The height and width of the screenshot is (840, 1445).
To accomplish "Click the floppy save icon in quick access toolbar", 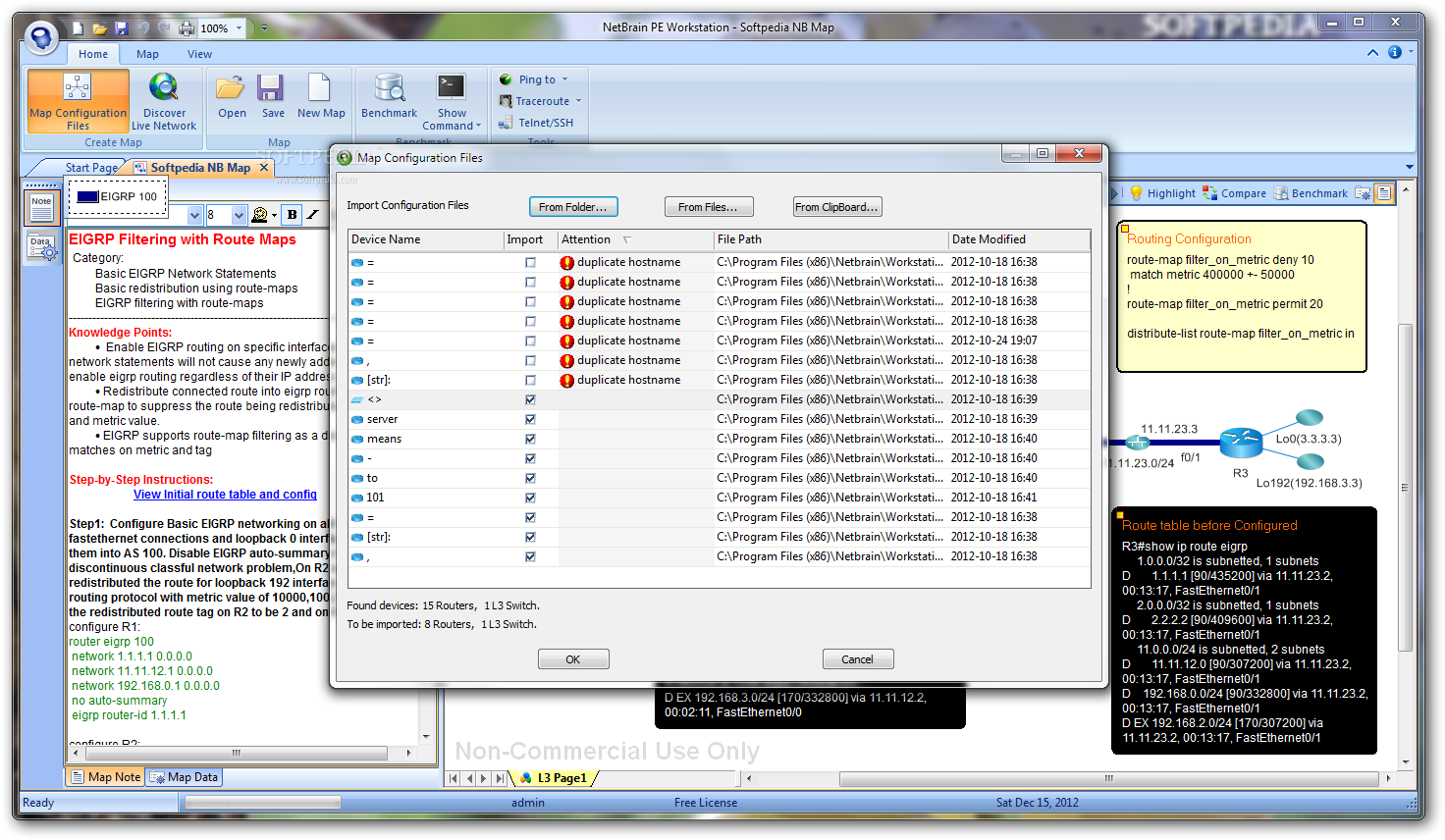I will pyautogui.click(x=122, y=28).
